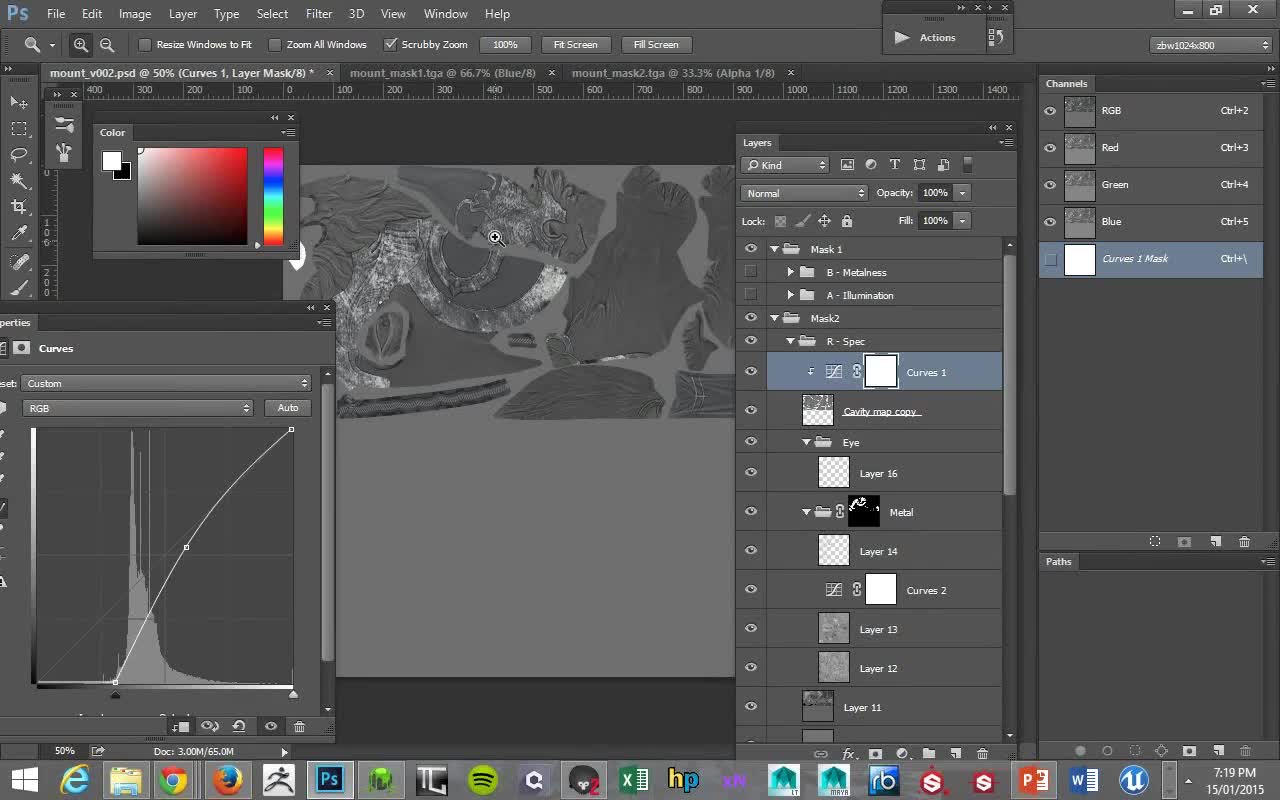Click Auto button in Curves properties
This screenshot has height=800, width=1280.
click(288, 408)
